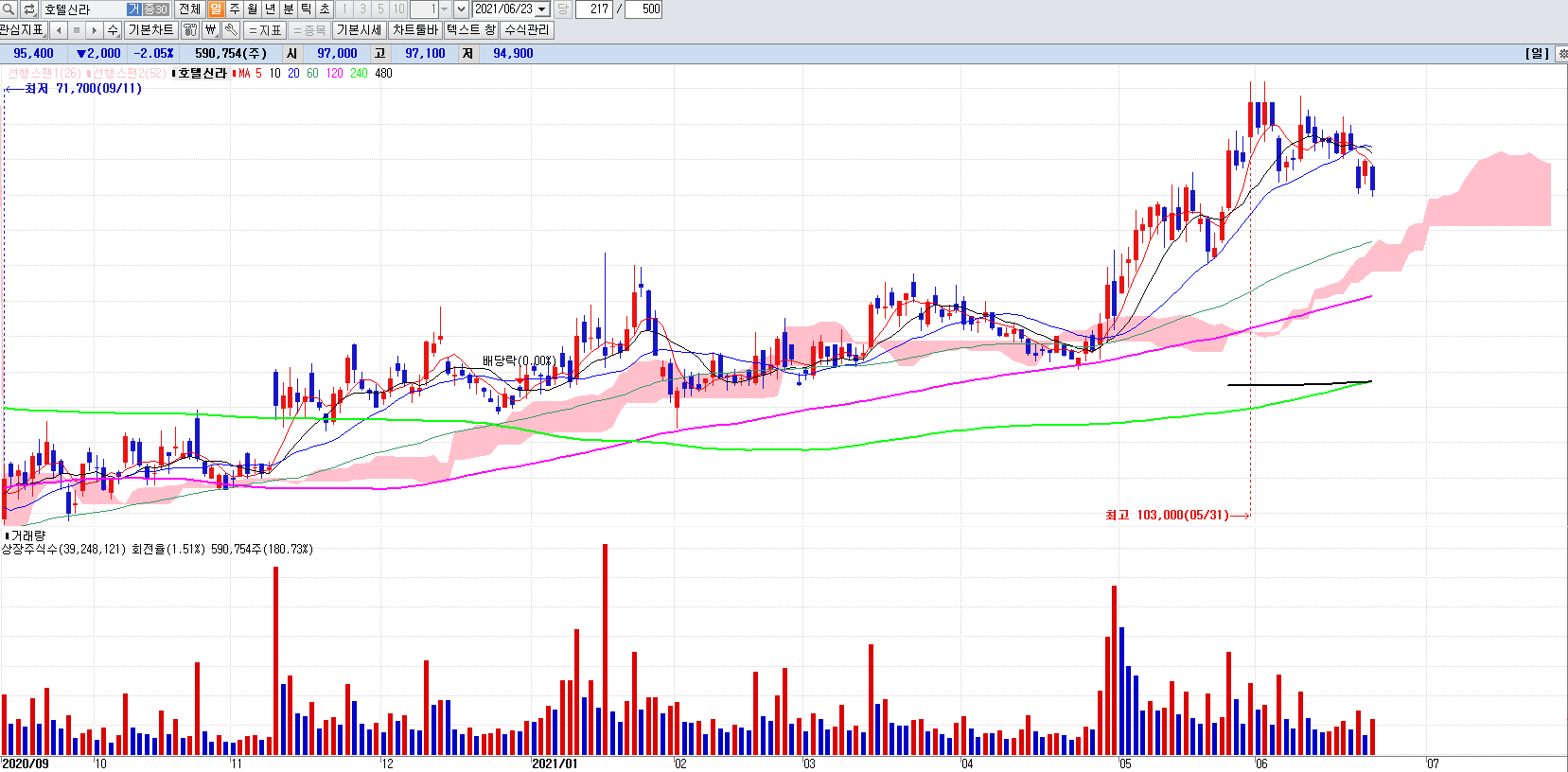Click the 2021/01 date axis label
Viewport: 1568px width, 772px height.
555,763
